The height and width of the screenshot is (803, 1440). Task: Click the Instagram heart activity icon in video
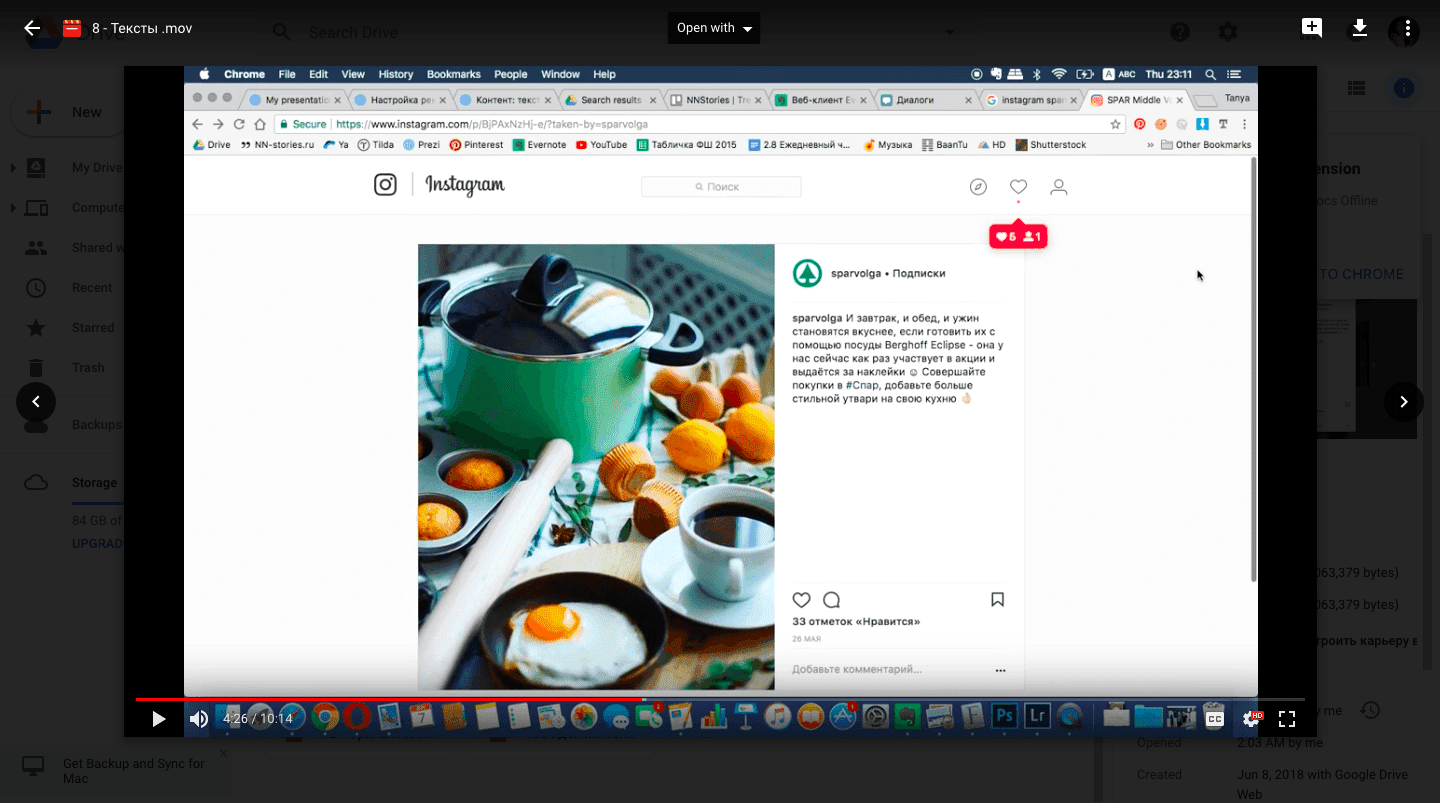(x=1018, y=187)
